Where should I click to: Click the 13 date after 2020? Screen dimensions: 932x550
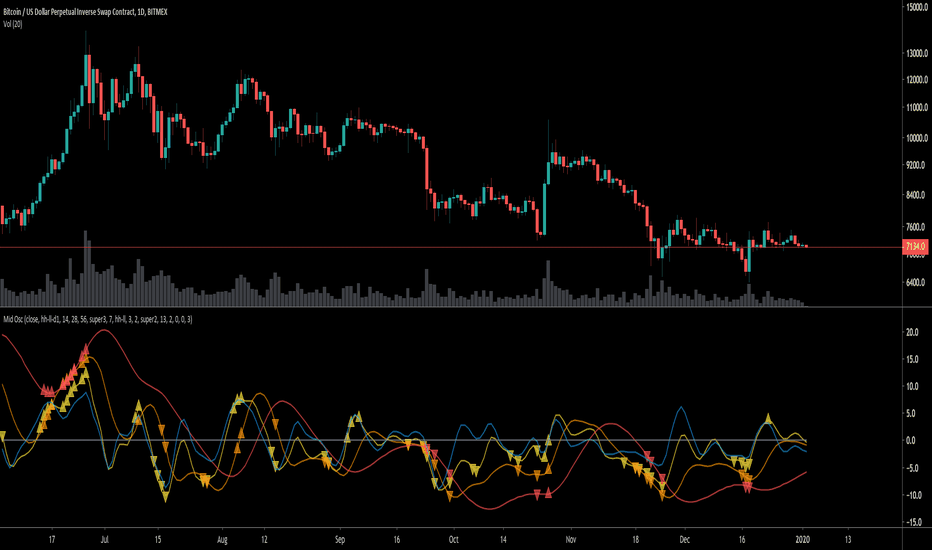click(848, 540)
